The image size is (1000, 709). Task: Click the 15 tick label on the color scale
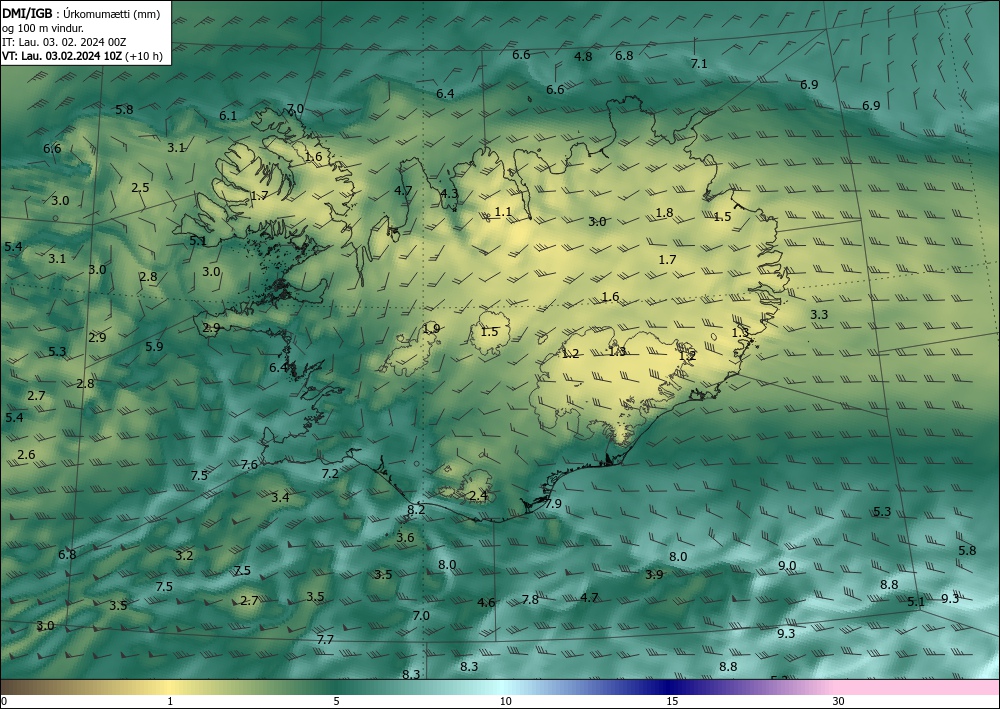(x=672, y=702)
